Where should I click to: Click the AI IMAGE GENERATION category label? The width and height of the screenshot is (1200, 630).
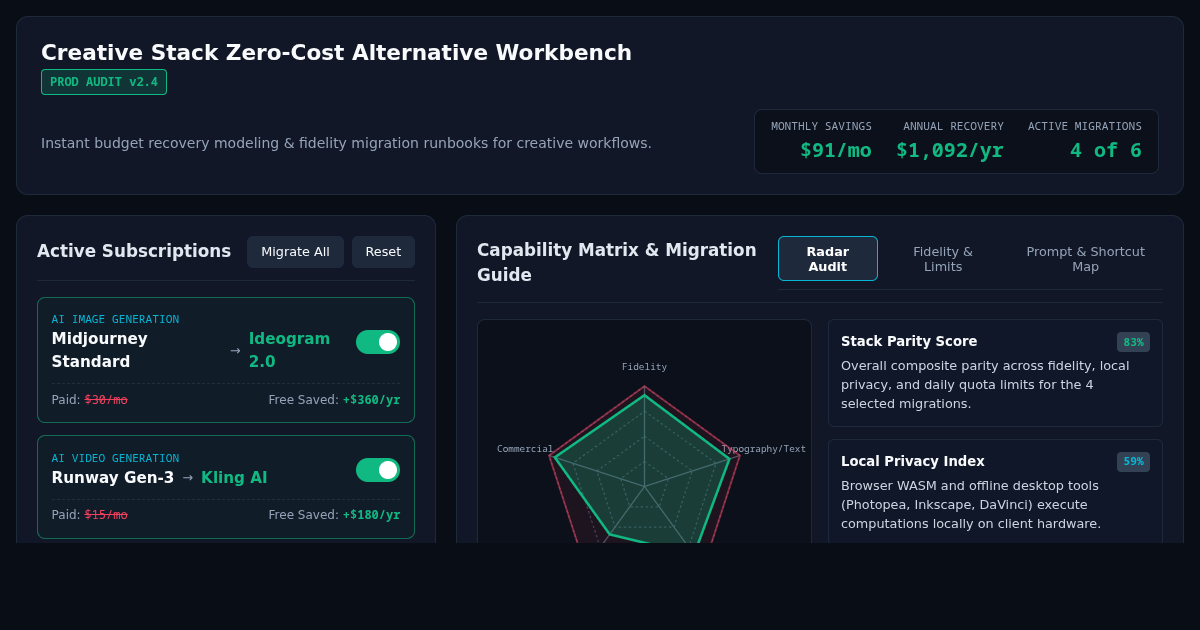(x=116, y=320)
